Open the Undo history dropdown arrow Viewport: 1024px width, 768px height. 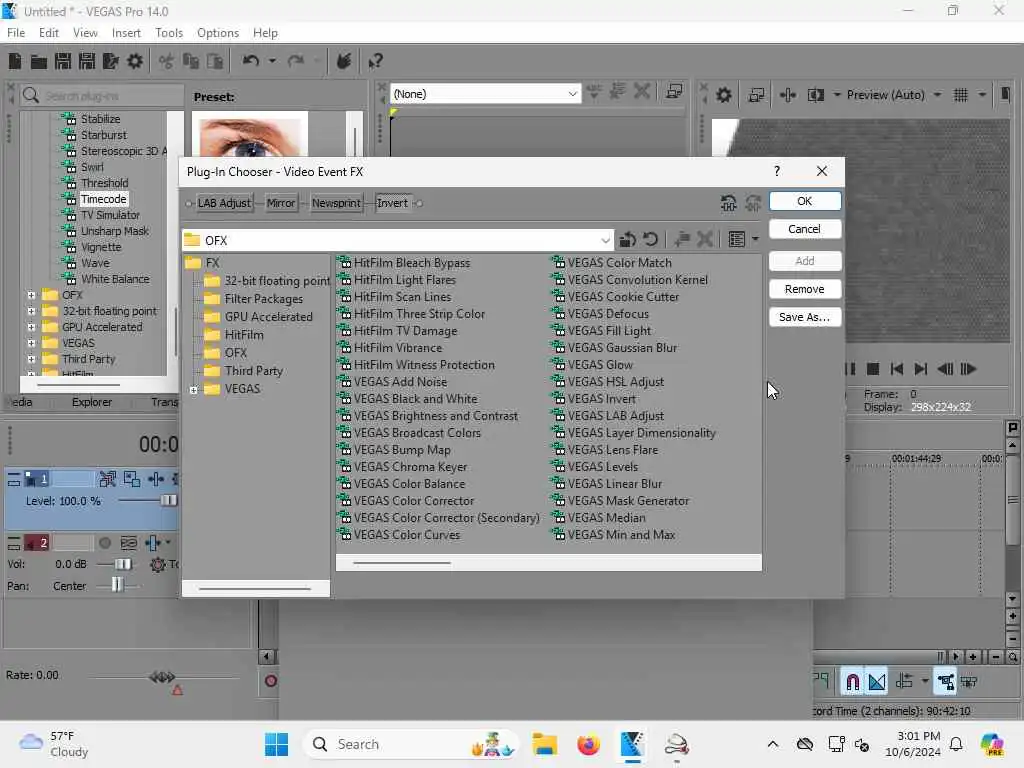[272, 61]
